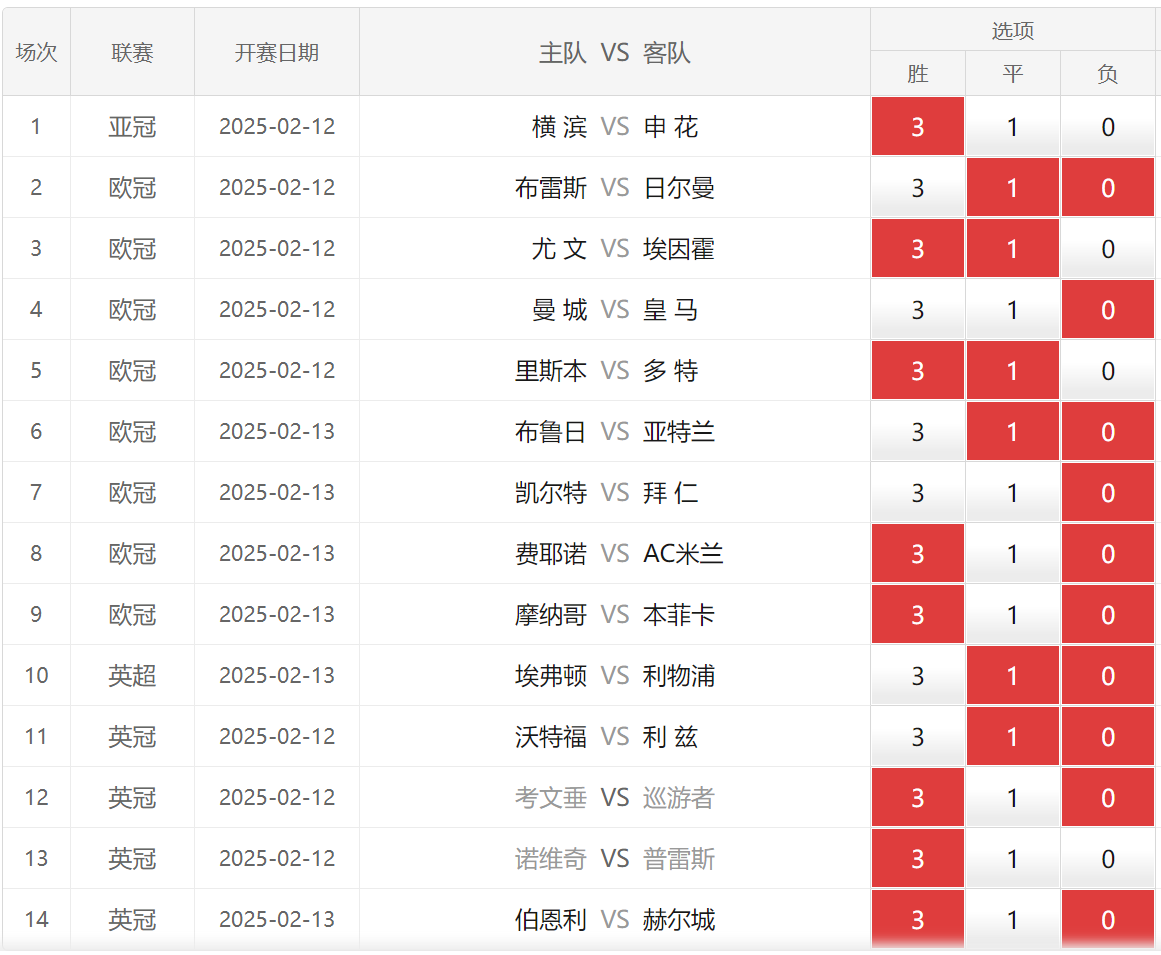Deselect loss option 0 for 凯尔特 VS 拜仁
Screen dimensions: 1161x955
pyautogui.click(x=1108, y=492)
